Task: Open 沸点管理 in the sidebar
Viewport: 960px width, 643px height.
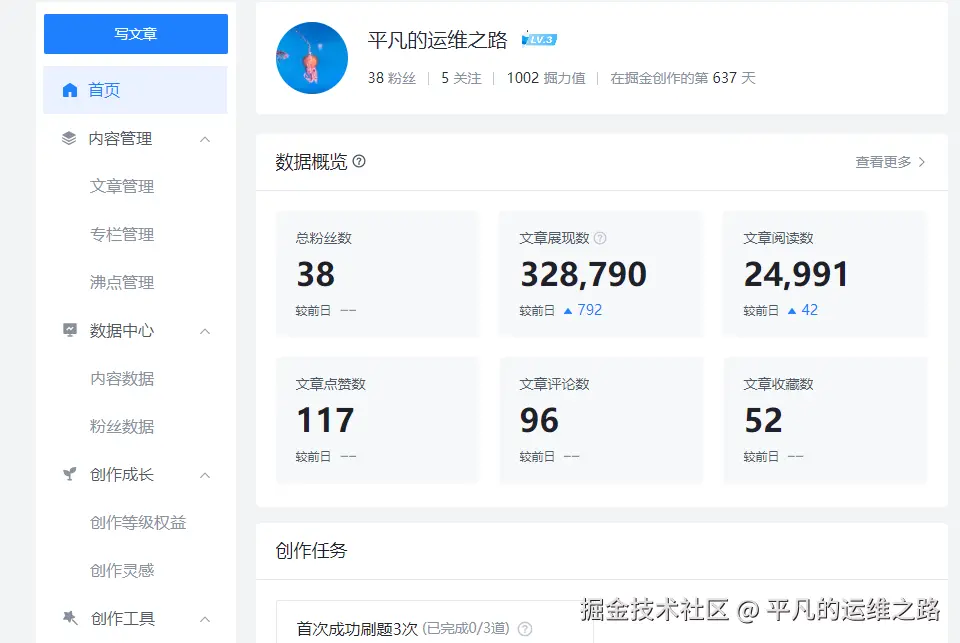Action: pyautogui.click(x=122, y=282)
